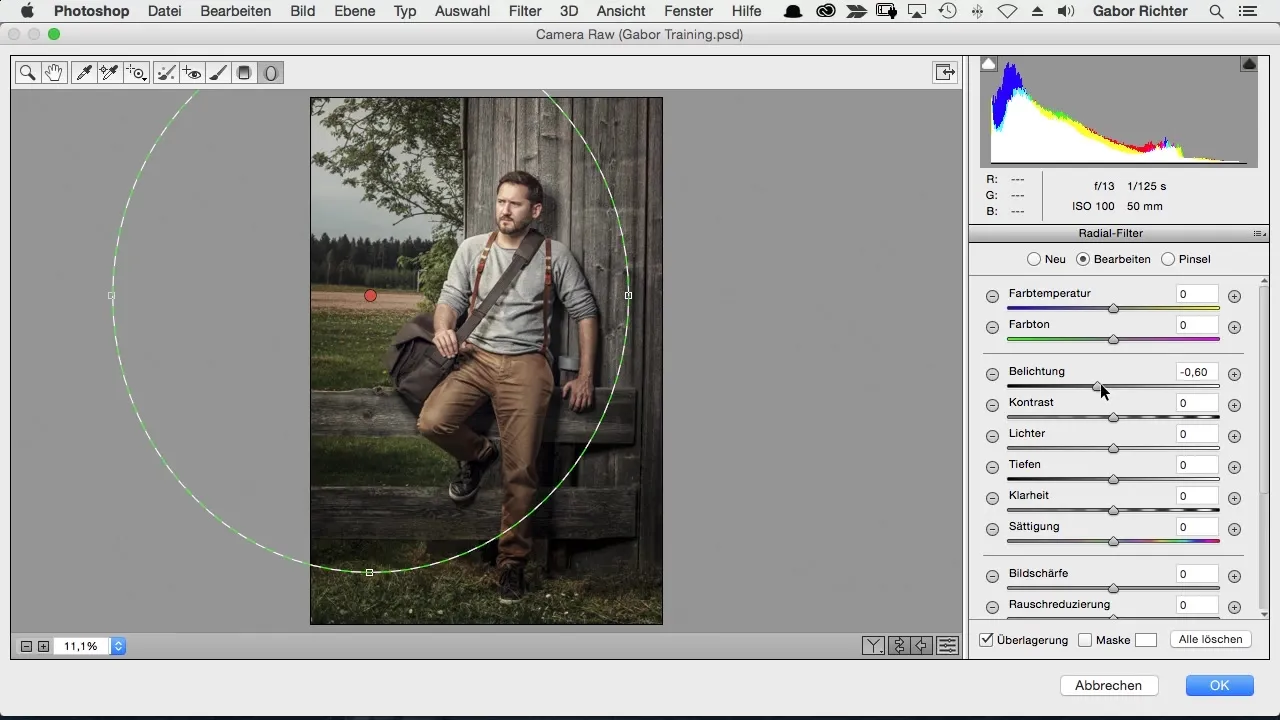Image resolution: width=1280 pixels, height=720 pixels.
Task: Open the Ebene menu
Action: pyautogui.click(x=355, y=11)
